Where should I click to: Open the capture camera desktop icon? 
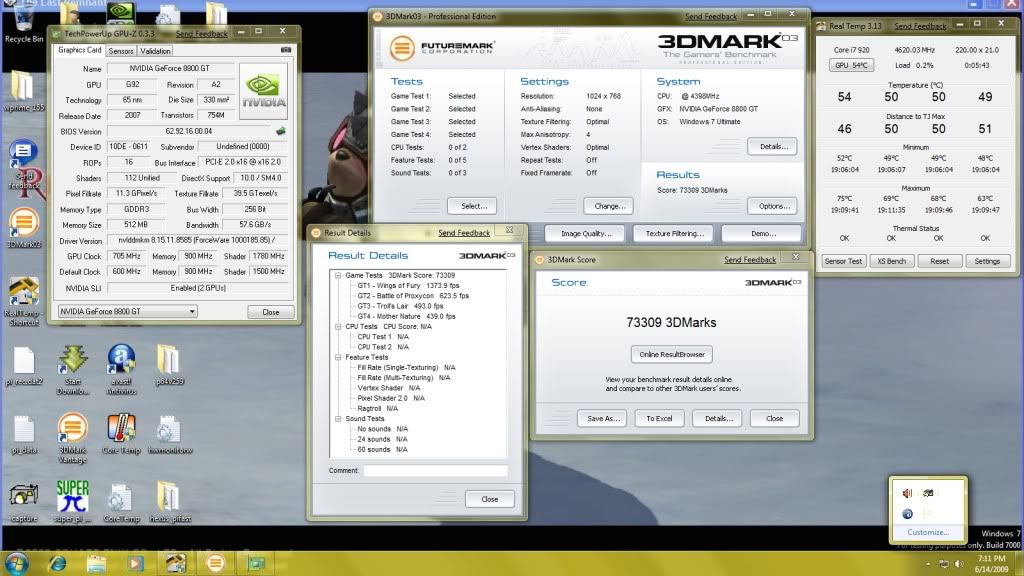click(24, 503)
